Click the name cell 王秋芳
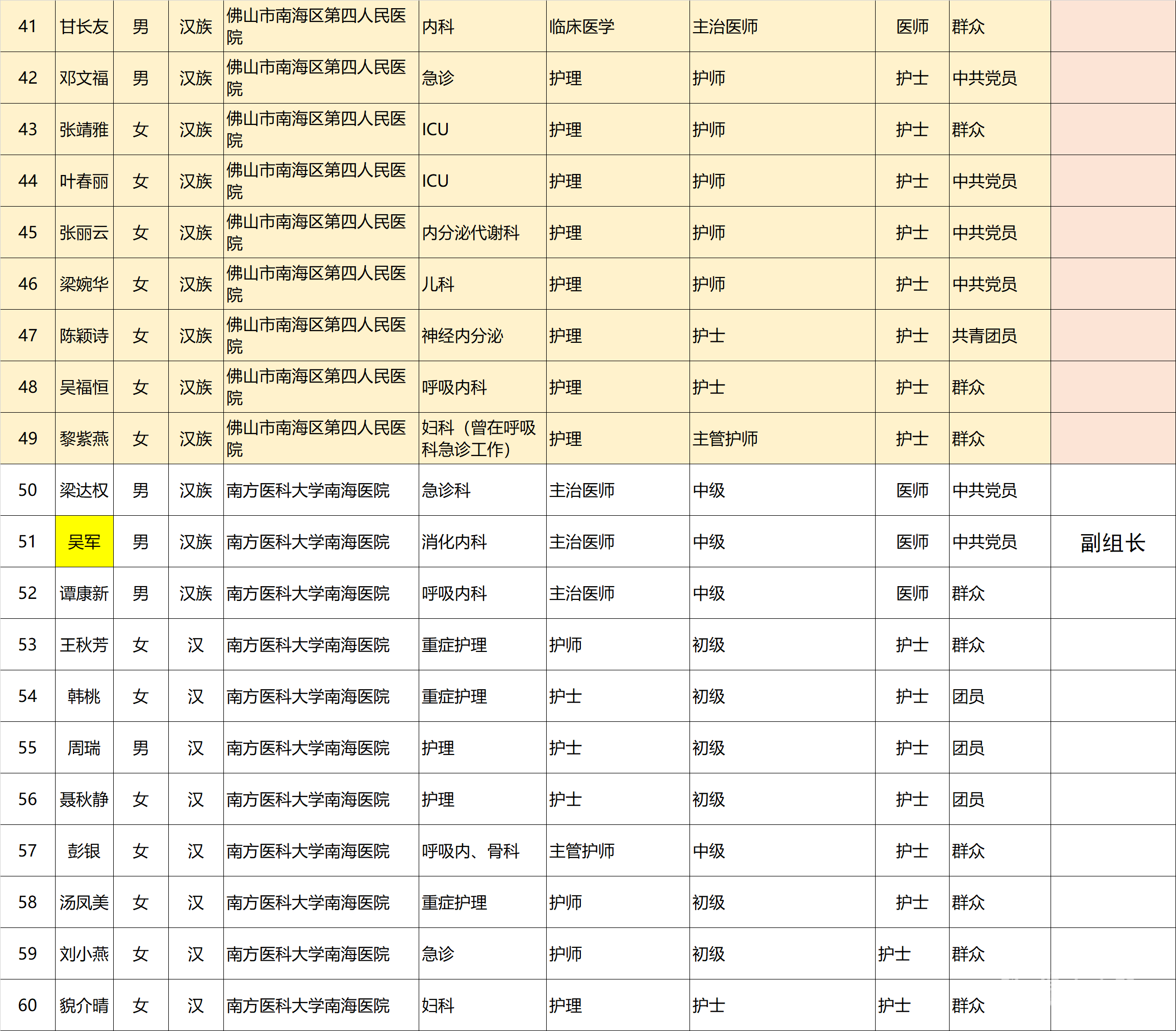 (85, 644)
